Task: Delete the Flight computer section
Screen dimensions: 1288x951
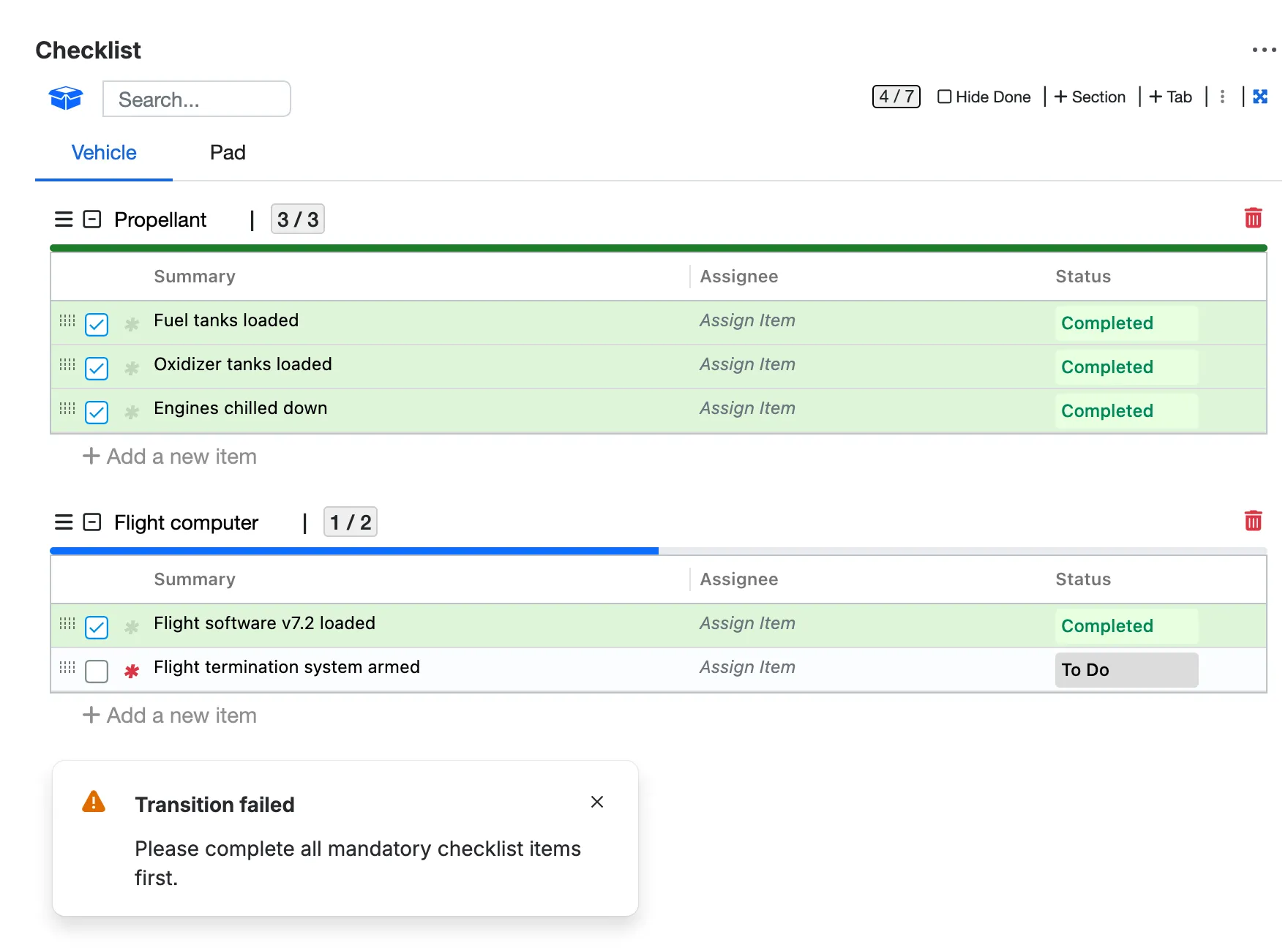Action: tap(1253, 521)
